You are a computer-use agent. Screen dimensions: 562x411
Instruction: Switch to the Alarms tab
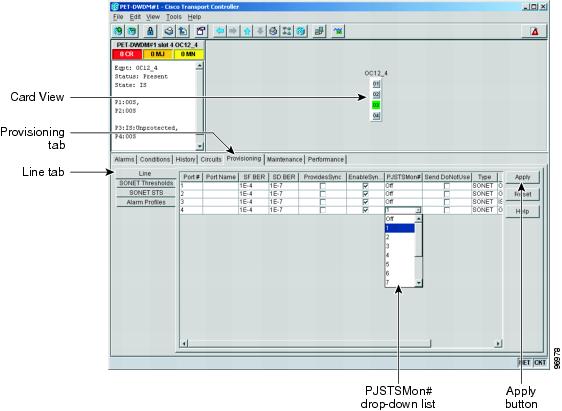[124, 159]
